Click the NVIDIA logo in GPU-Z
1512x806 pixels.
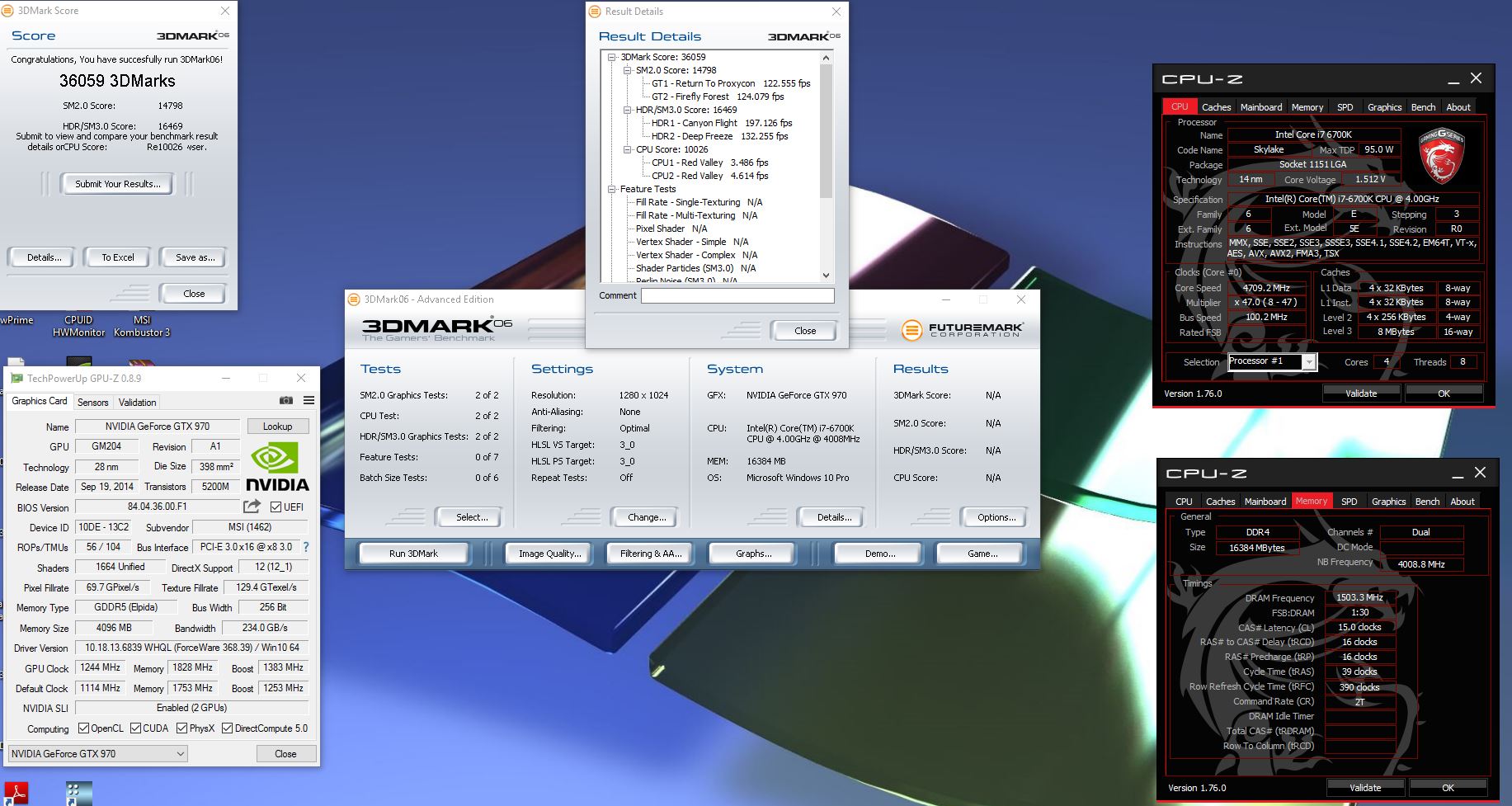coord(277,466)
